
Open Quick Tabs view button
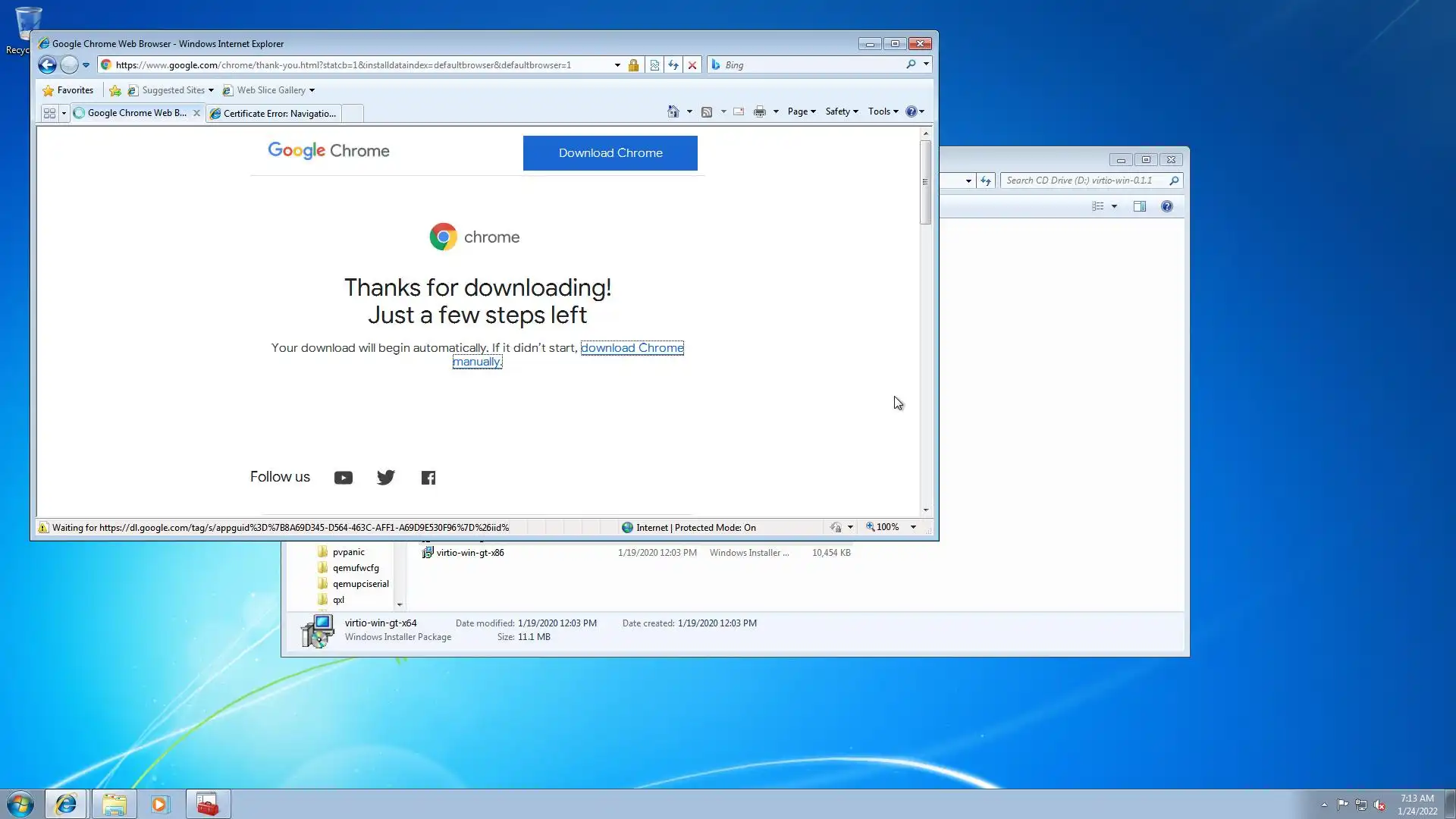49,113
